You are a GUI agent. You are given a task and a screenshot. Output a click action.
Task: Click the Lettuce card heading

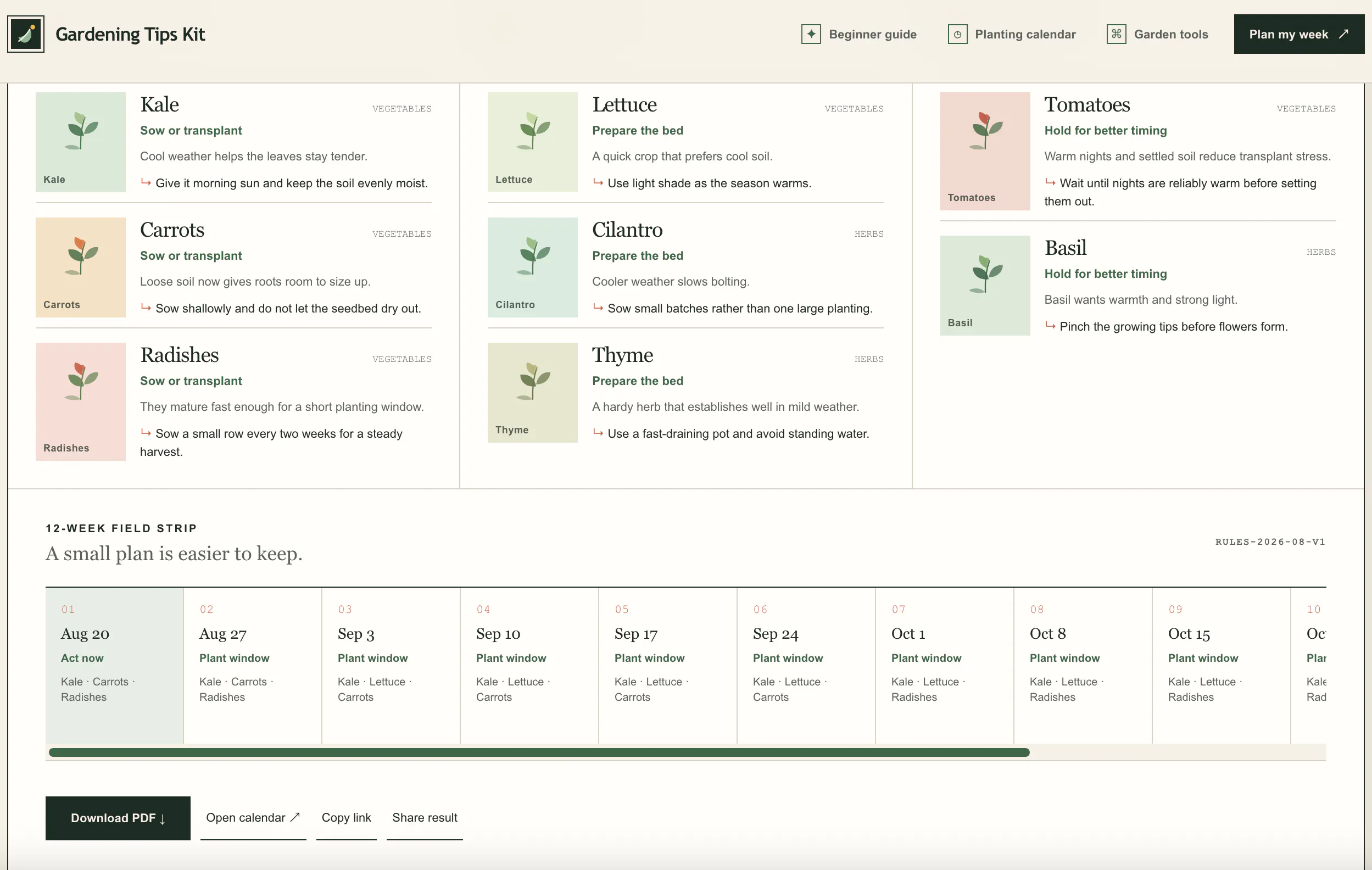[x=624, y=105]
